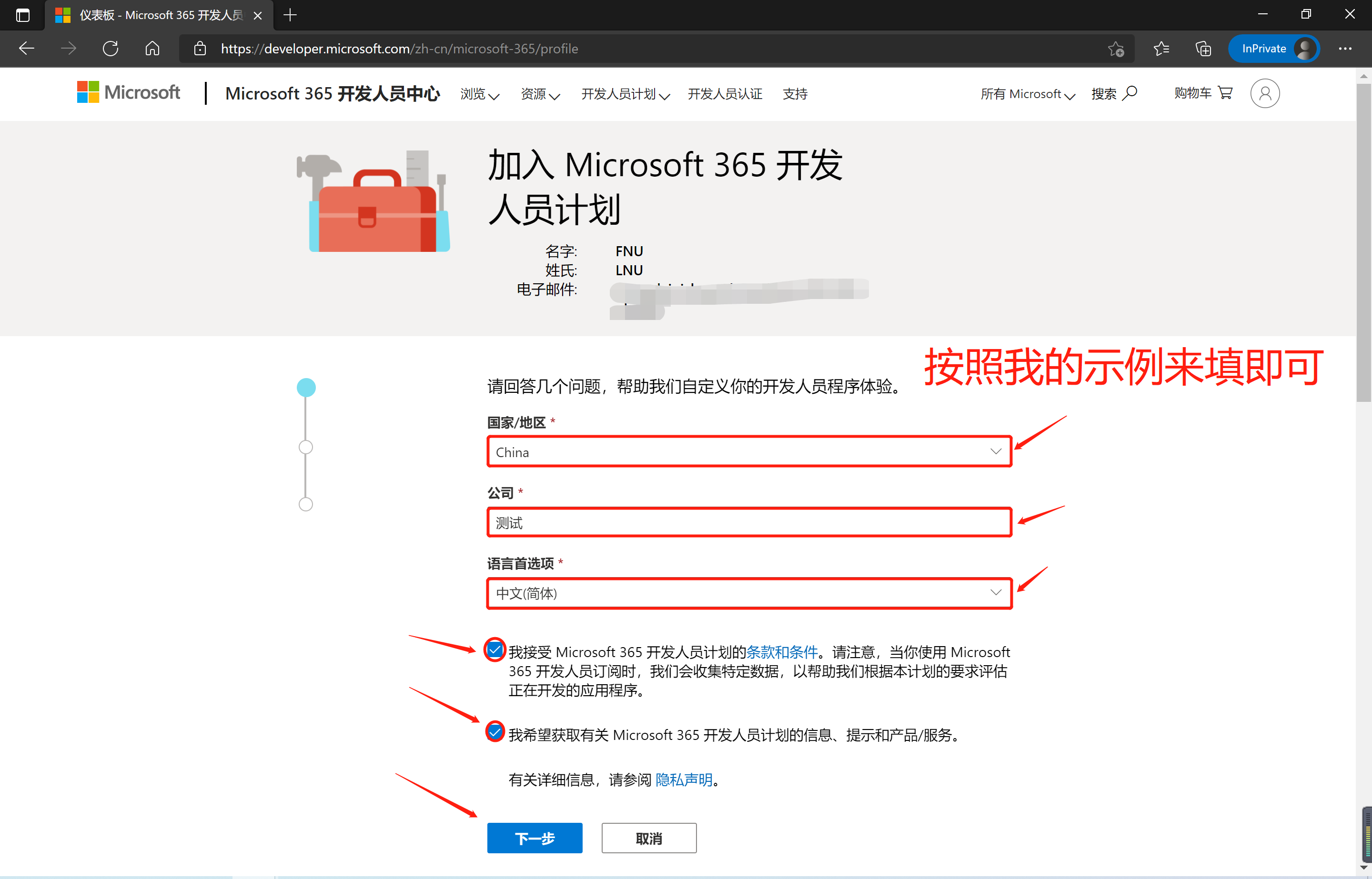1372x879 pixels.
Task: Click the 公司 text input field
Action: click(x=748, y=522)
